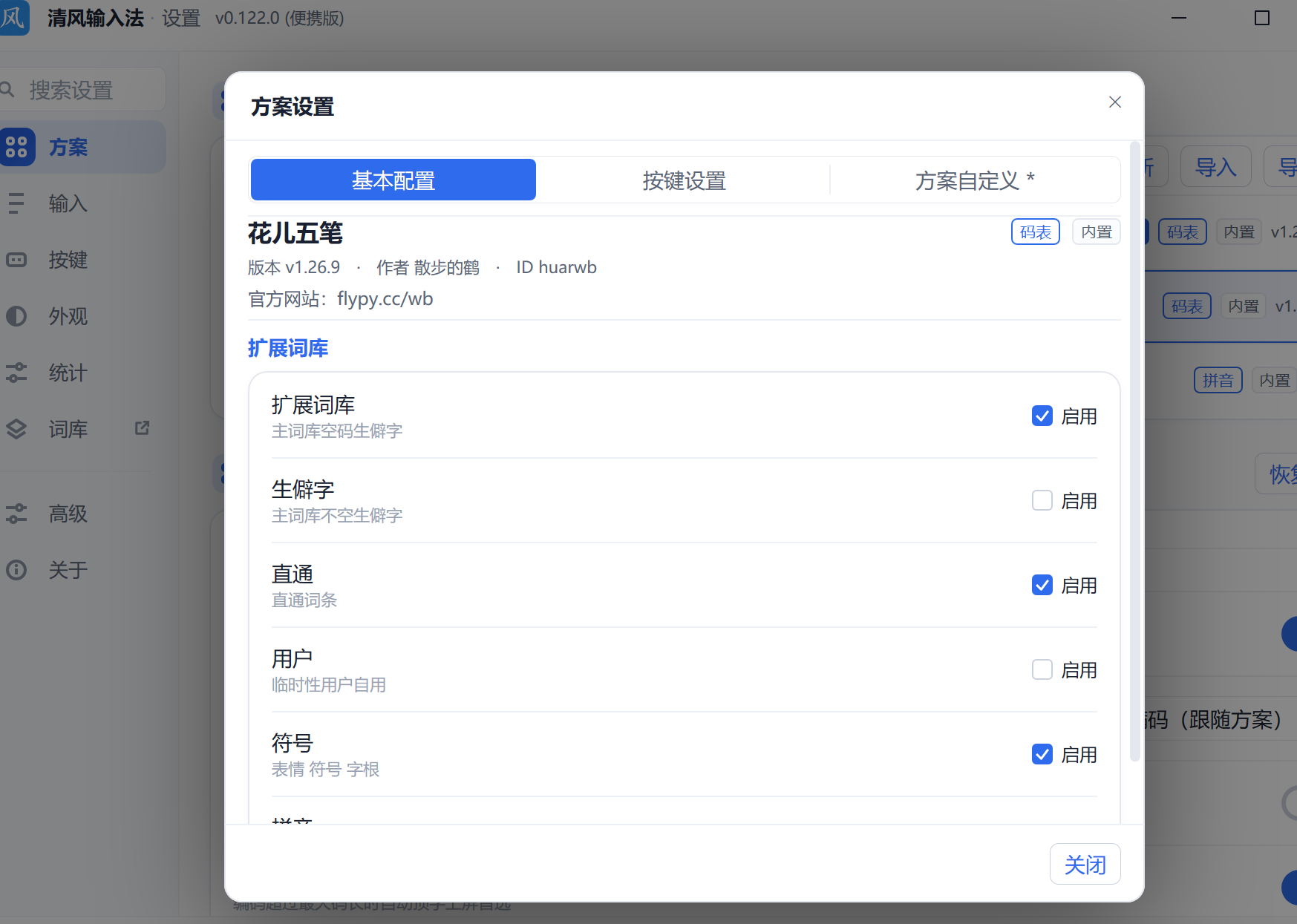
Task: Open the 按键设置 tab
Action: point(684,180)
